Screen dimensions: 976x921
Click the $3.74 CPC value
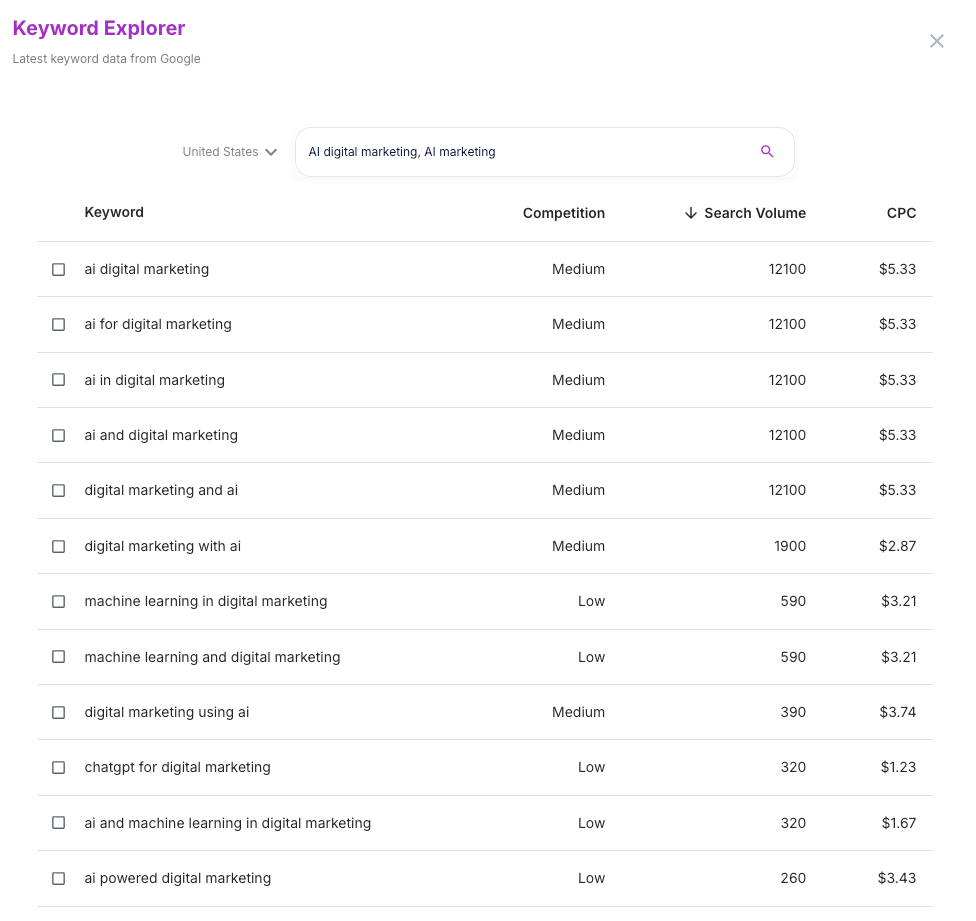[x=898, y=712]
